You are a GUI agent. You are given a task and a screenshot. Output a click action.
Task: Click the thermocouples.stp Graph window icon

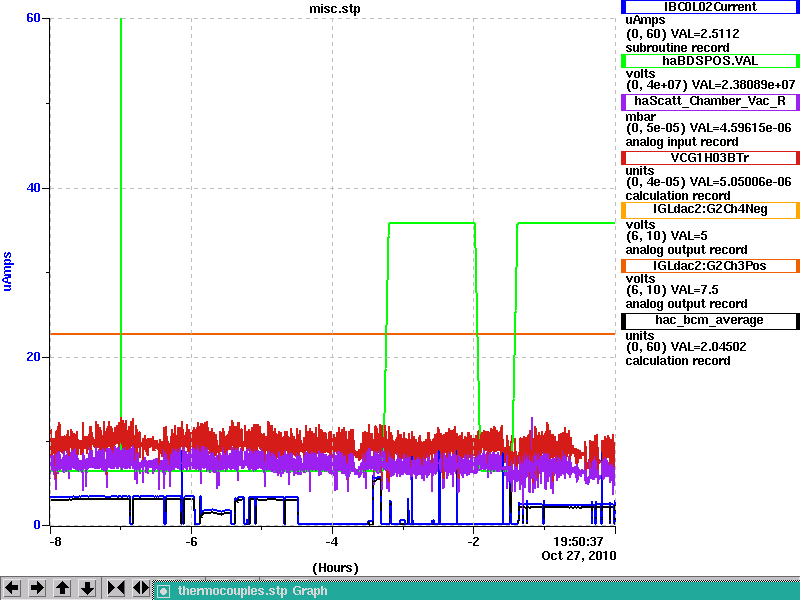[163, 591]
